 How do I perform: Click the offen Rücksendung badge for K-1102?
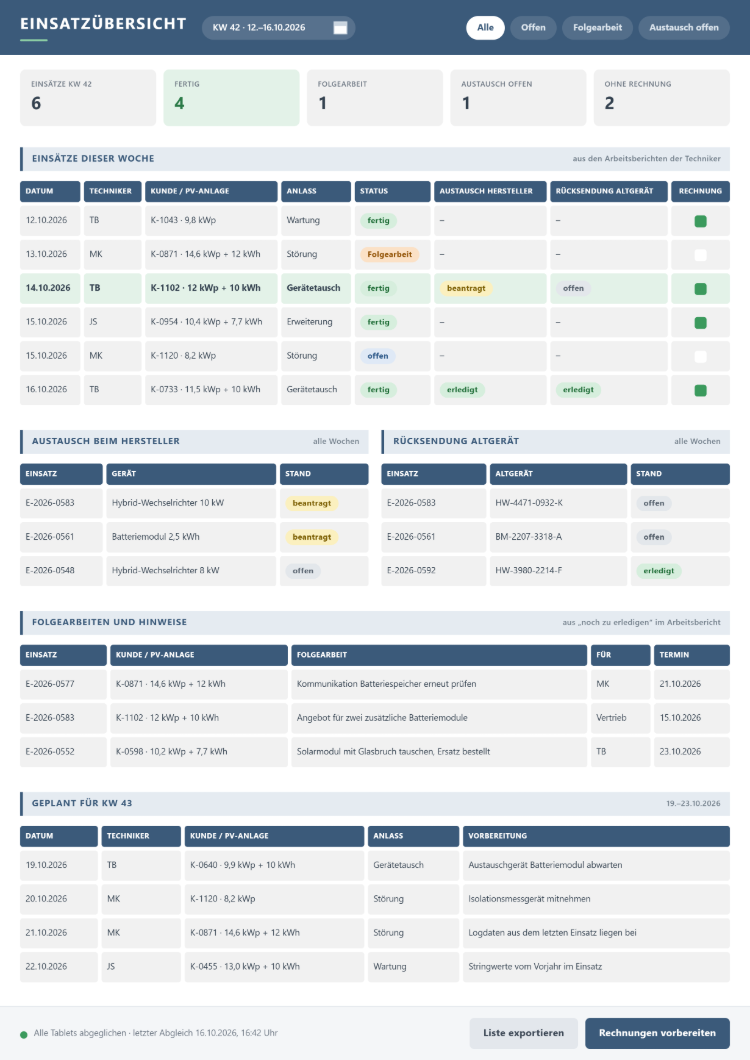click(573, 289)
